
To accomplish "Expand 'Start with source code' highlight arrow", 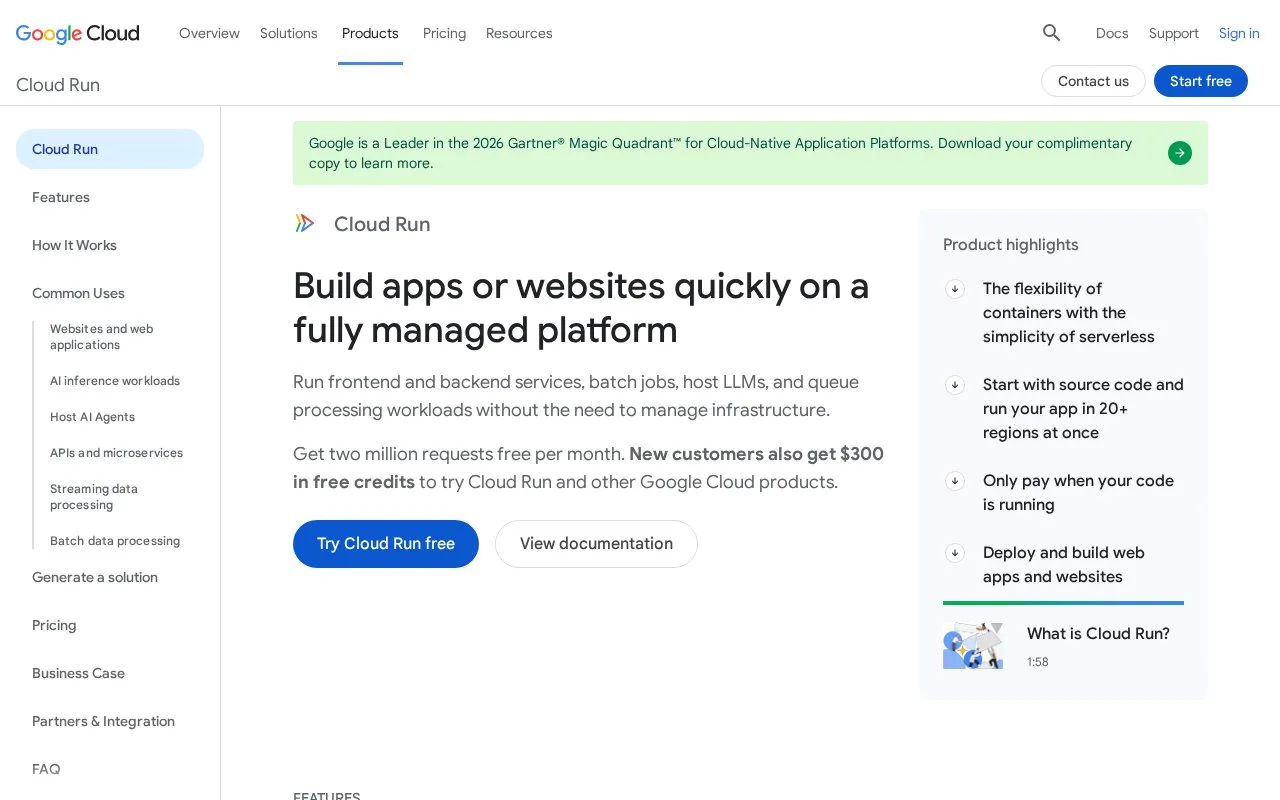I will point(955,385).
